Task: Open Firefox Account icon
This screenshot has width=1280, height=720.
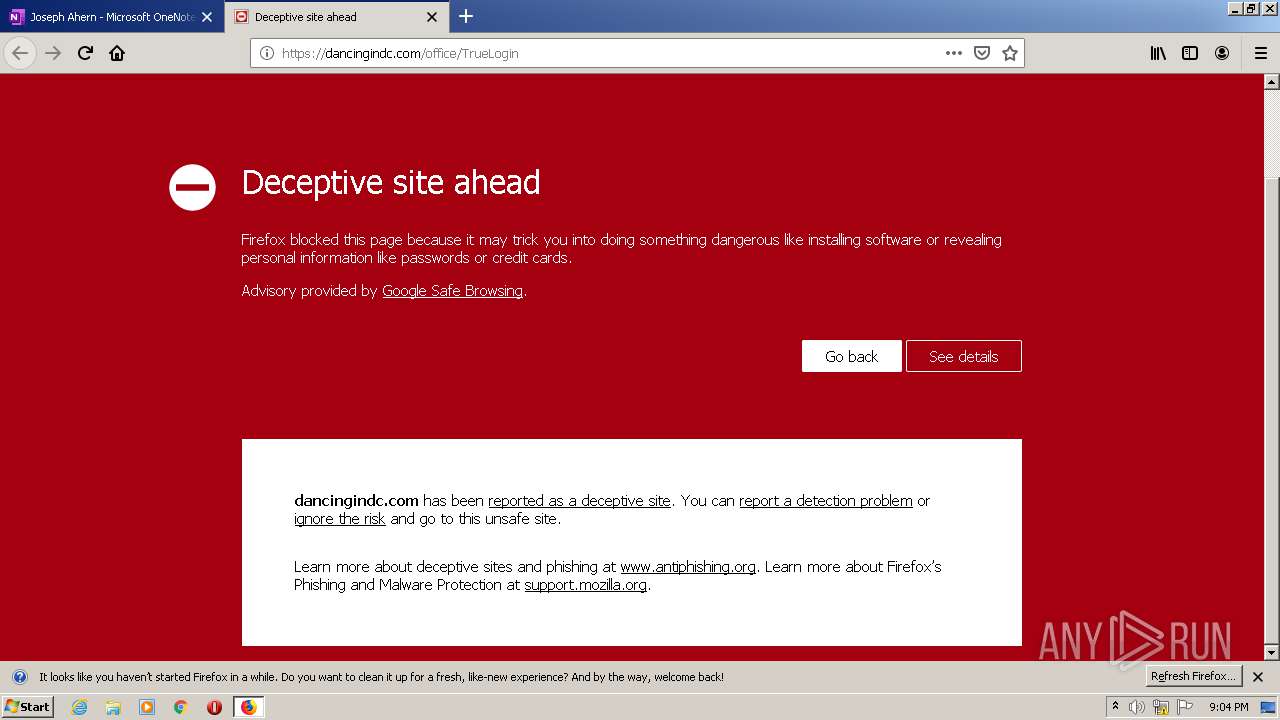Action: point(1222,53)
